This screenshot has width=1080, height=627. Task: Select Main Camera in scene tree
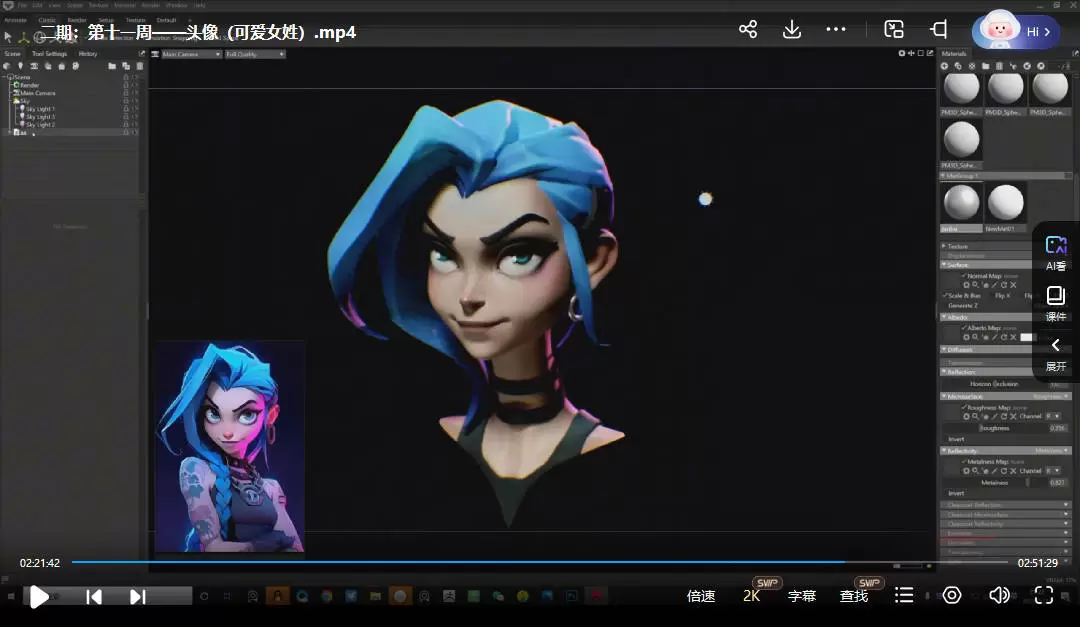[37, 93]
